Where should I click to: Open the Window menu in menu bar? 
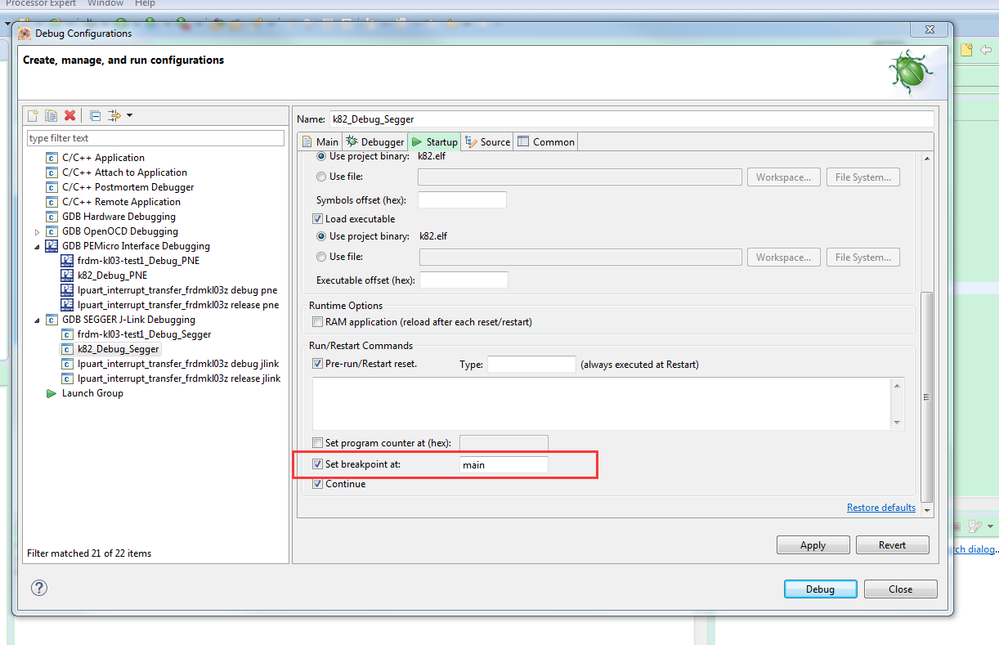pos(105,3)
